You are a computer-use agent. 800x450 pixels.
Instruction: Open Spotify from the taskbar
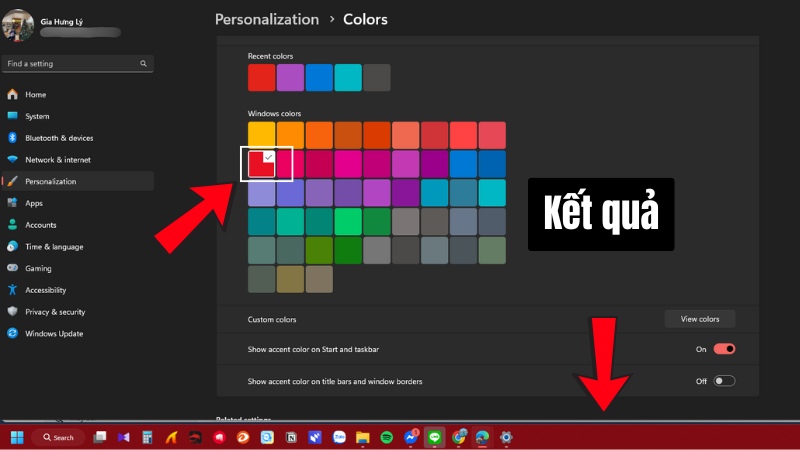(387, 437)
